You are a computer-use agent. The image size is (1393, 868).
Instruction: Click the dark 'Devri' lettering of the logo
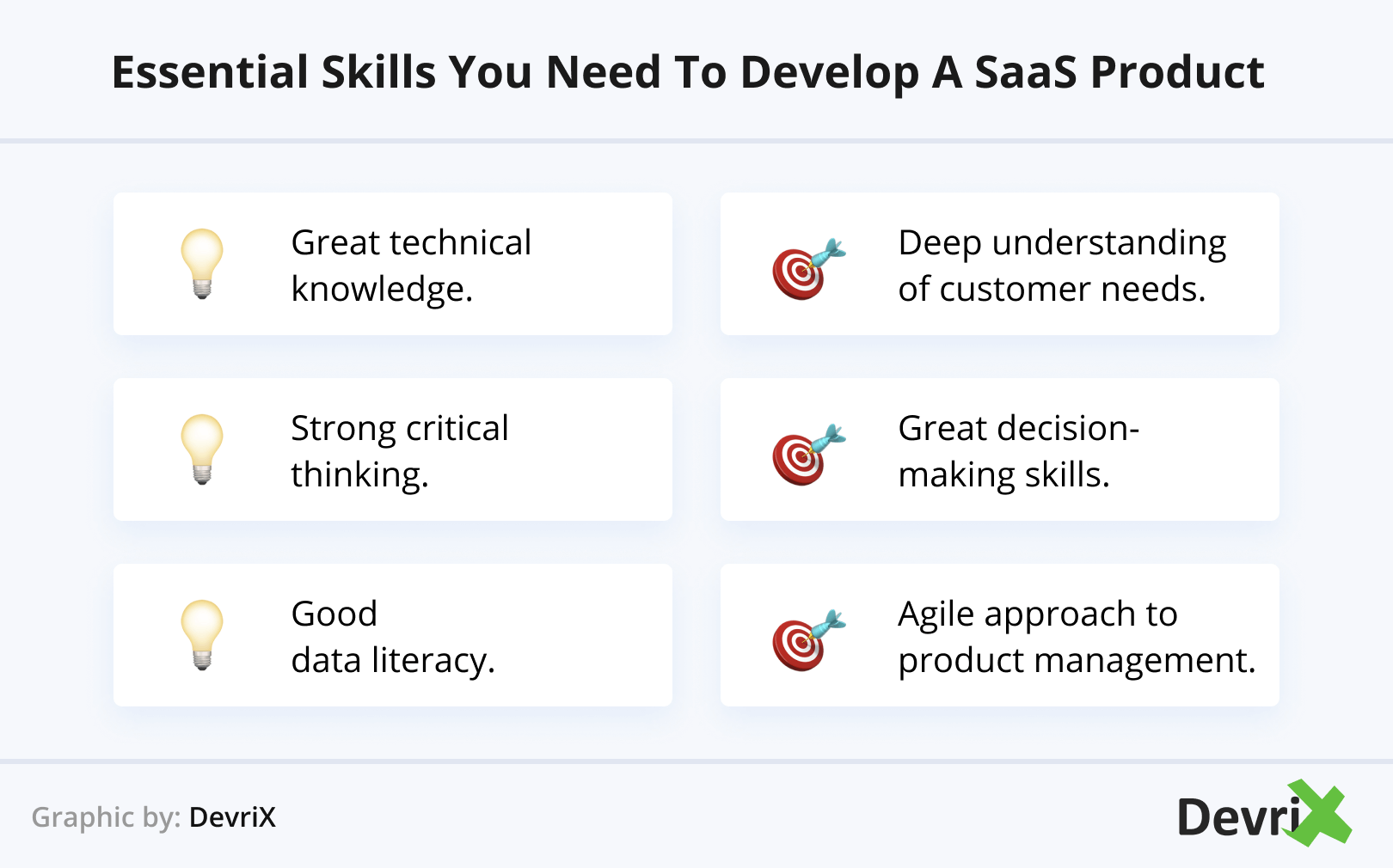[x=1235, y=817]
